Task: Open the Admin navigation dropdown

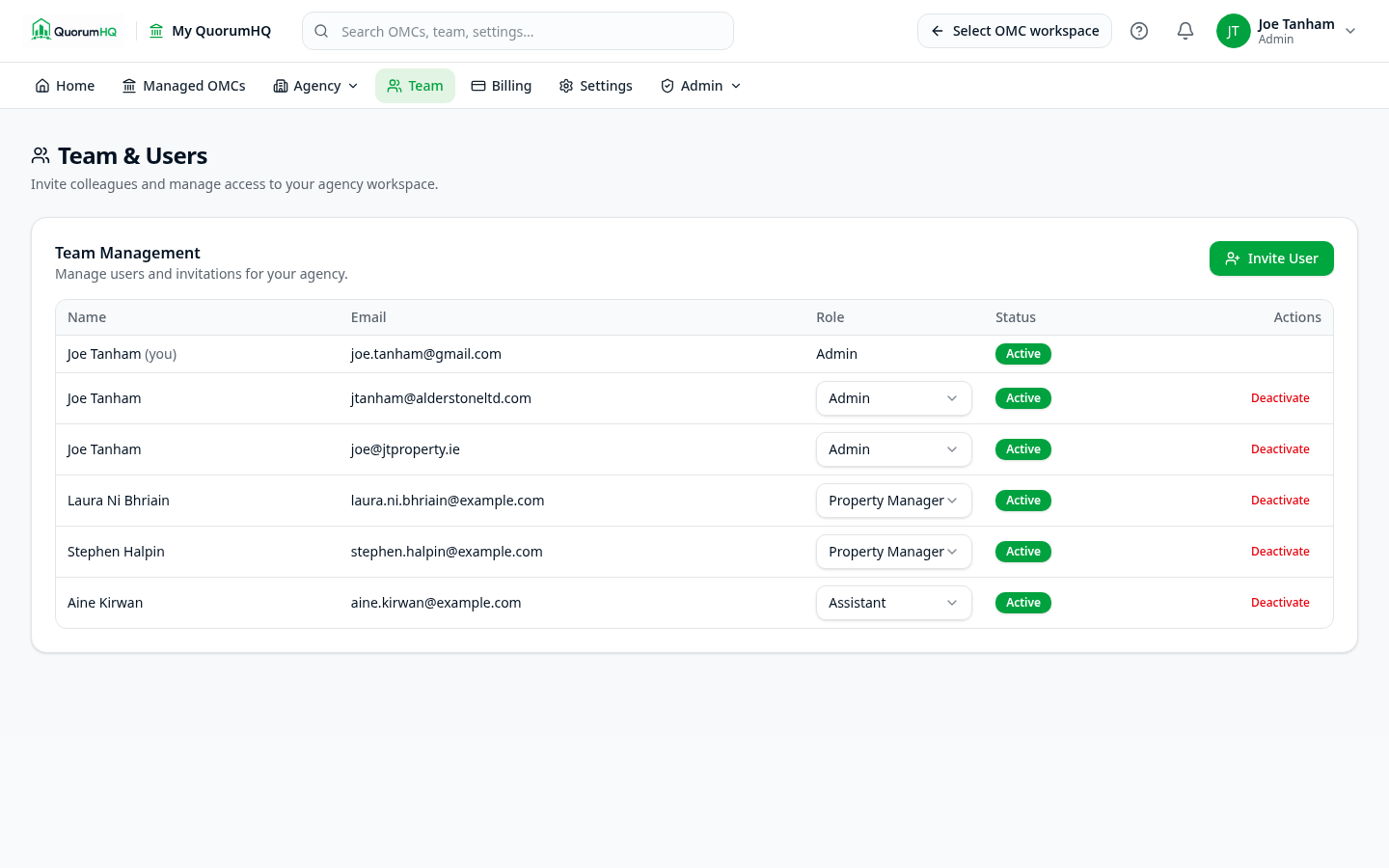Action: [701, 86]
